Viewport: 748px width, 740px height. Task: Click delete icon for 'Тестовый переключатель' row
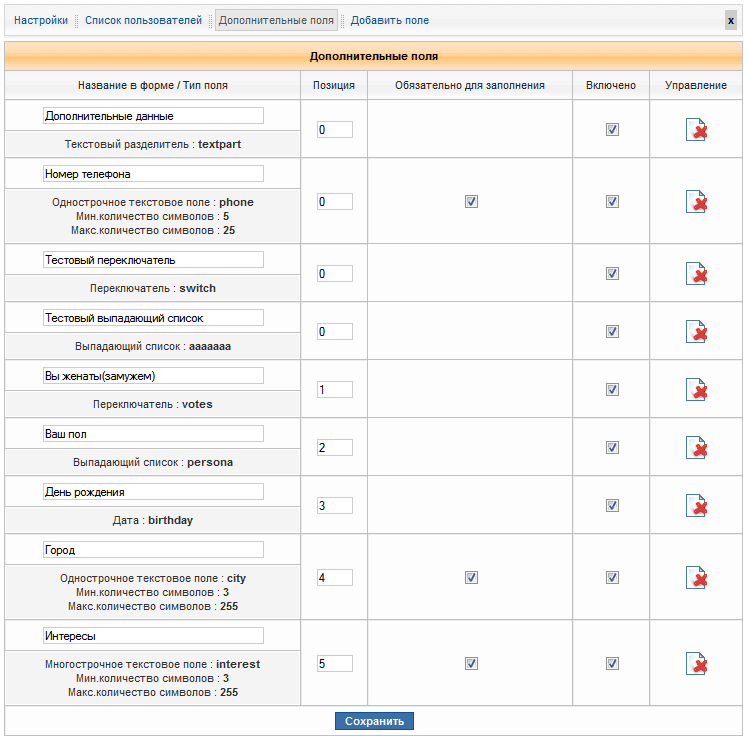(x=696, y=274)
